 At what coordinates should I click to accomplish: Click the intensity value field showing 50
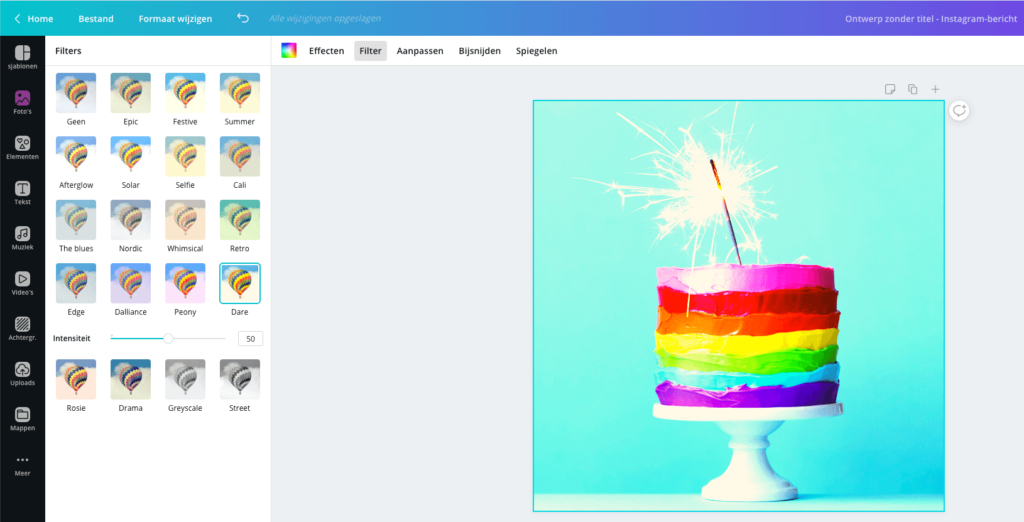tap(250, 339)
